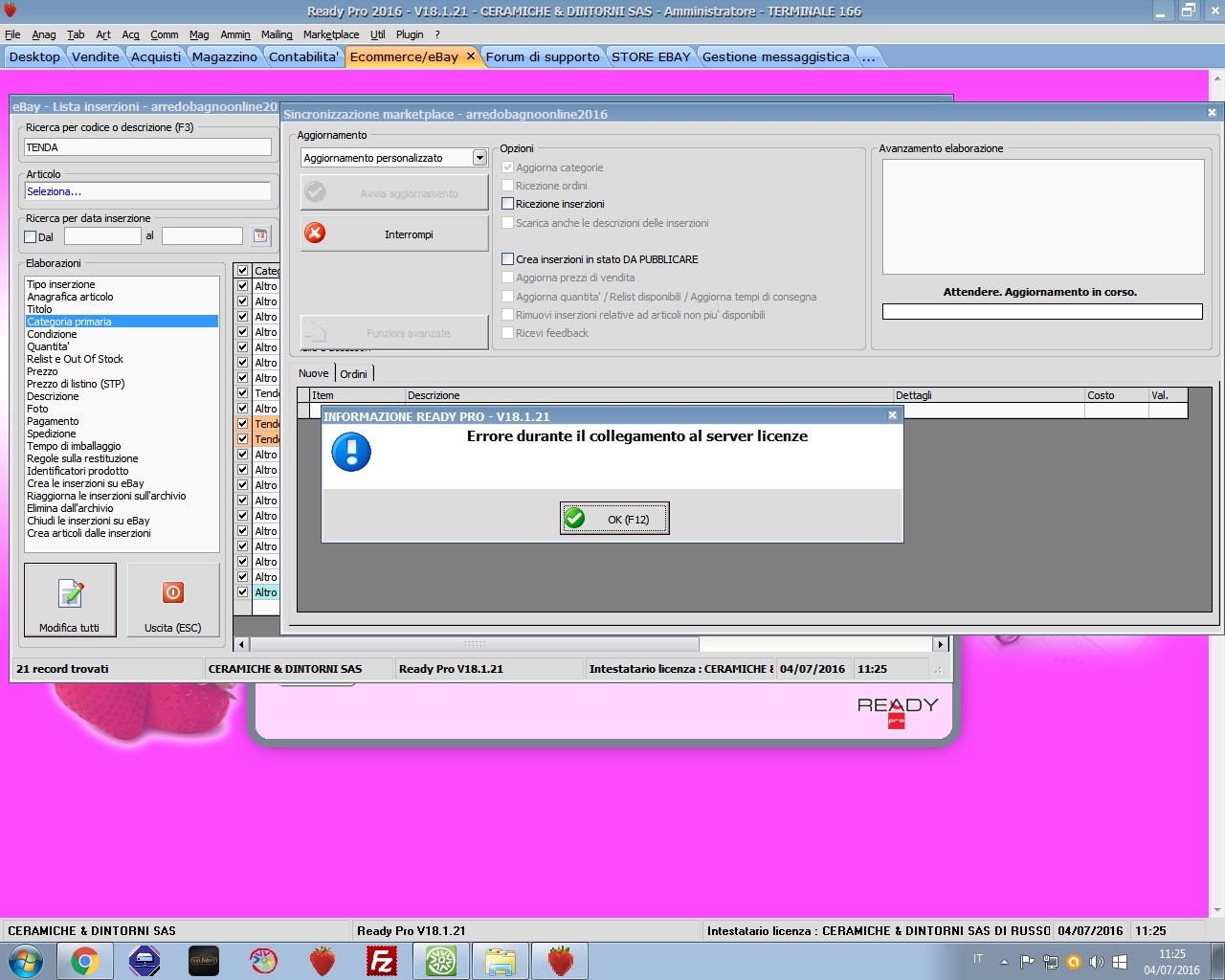Click the grid scrollbar right arrow

[941, 644]
